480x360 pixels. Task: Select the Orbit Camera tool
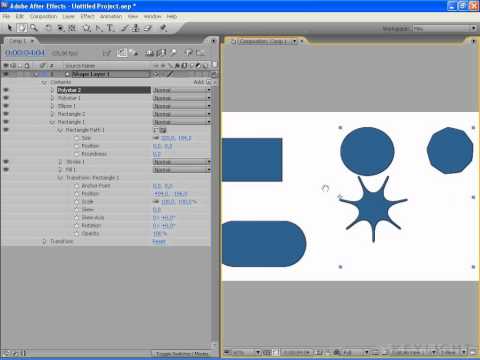60,28
